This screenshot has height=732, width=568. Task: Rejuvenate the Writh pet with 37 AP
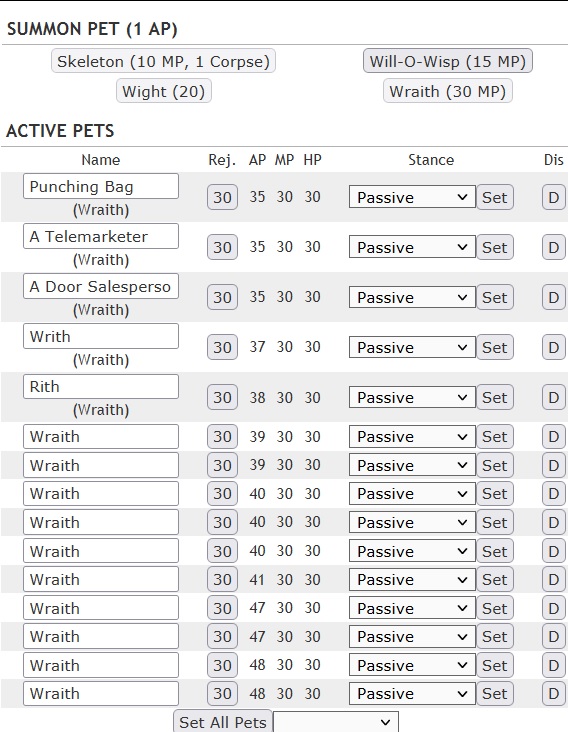point(222,347)
